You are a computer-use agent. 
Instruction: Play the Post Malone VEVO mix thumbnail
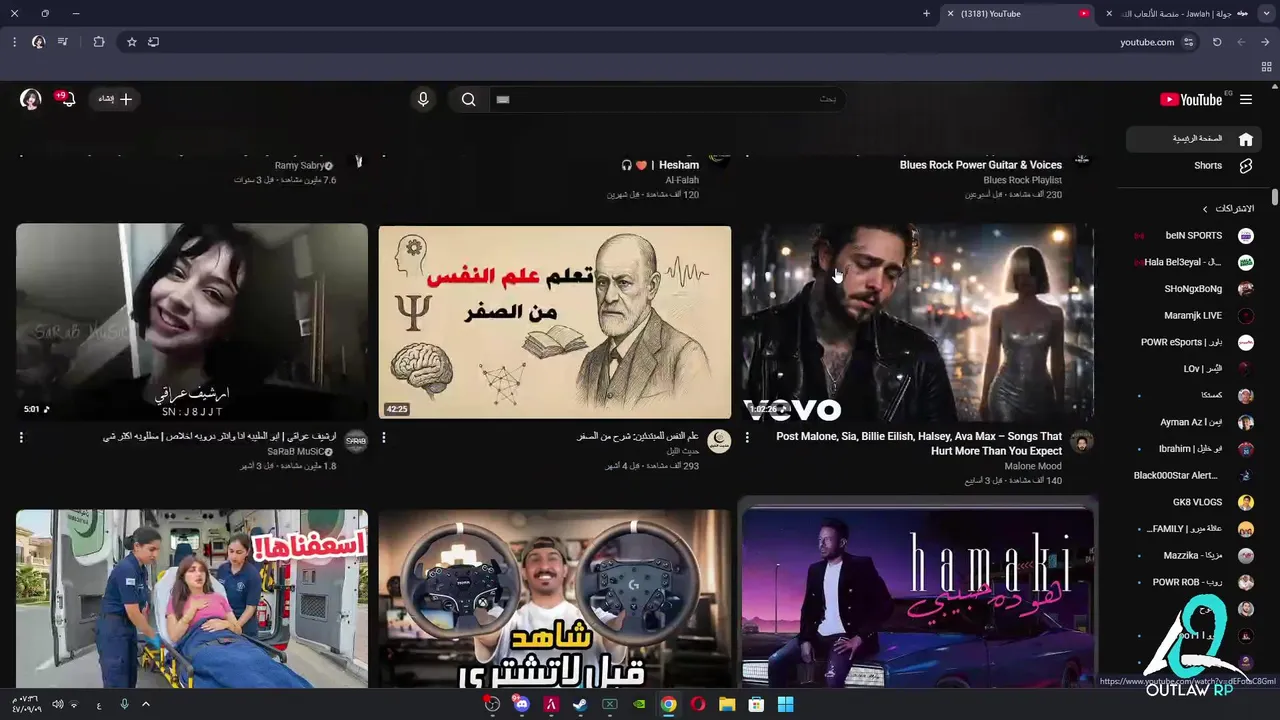pyautogui.click(x=917, y=322)
